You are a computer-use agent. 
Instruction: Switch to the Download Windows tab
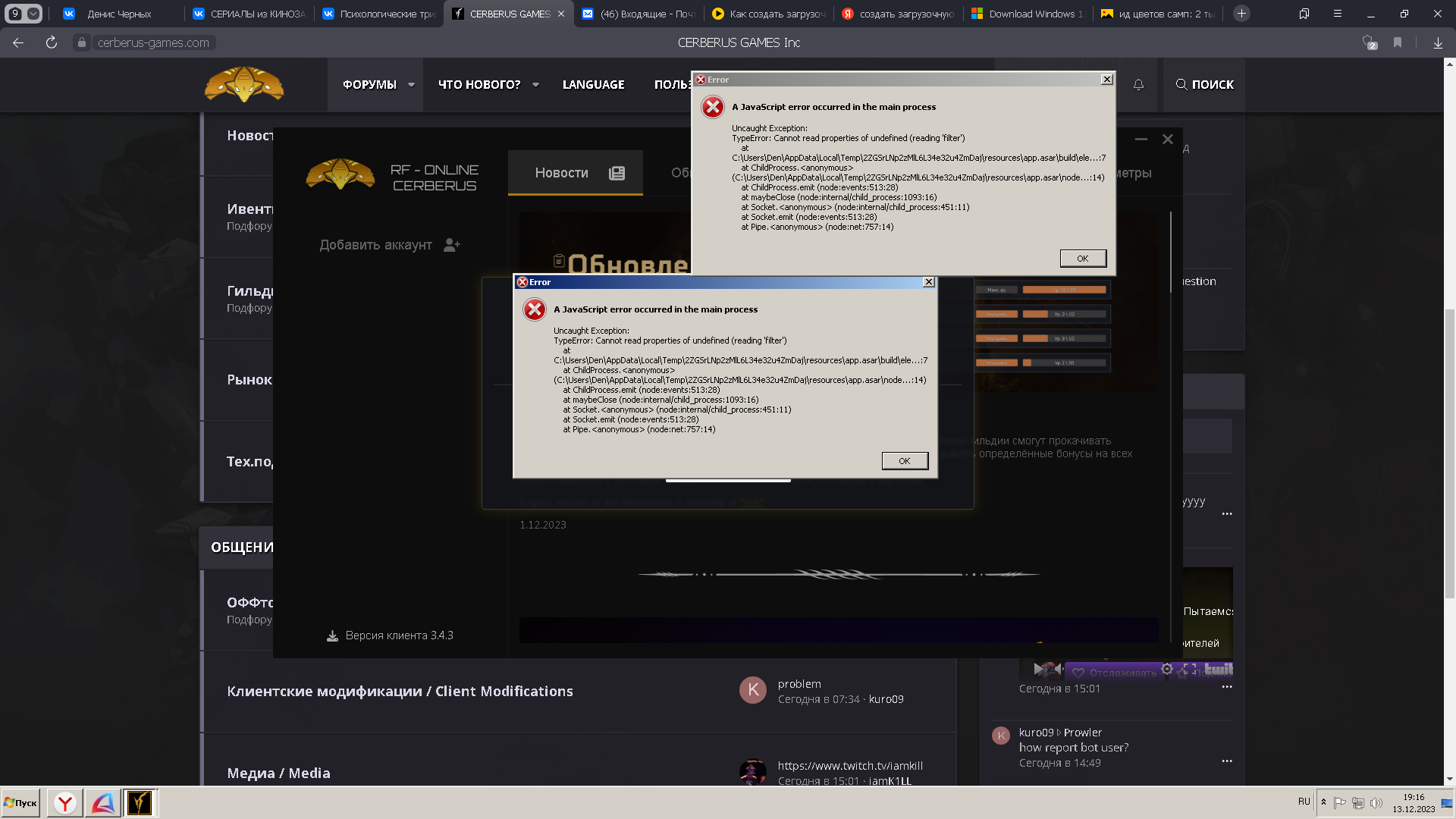click(1028, 14)
